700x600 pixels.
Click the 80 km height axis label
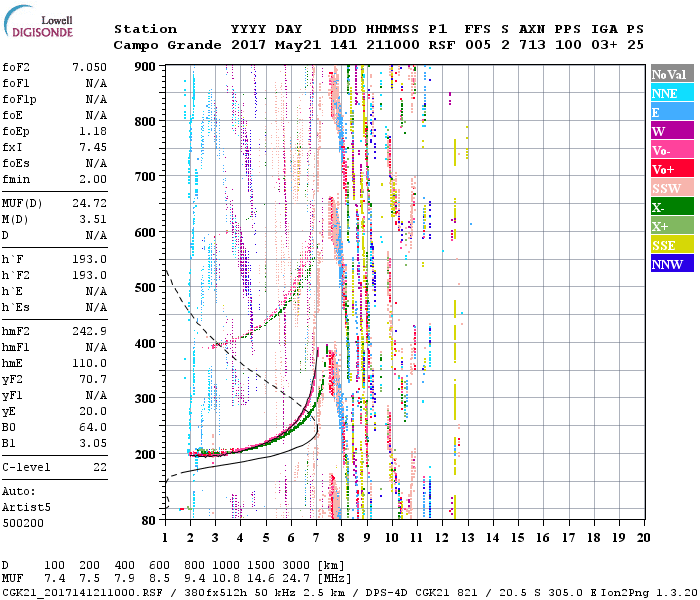pos(149,521)
